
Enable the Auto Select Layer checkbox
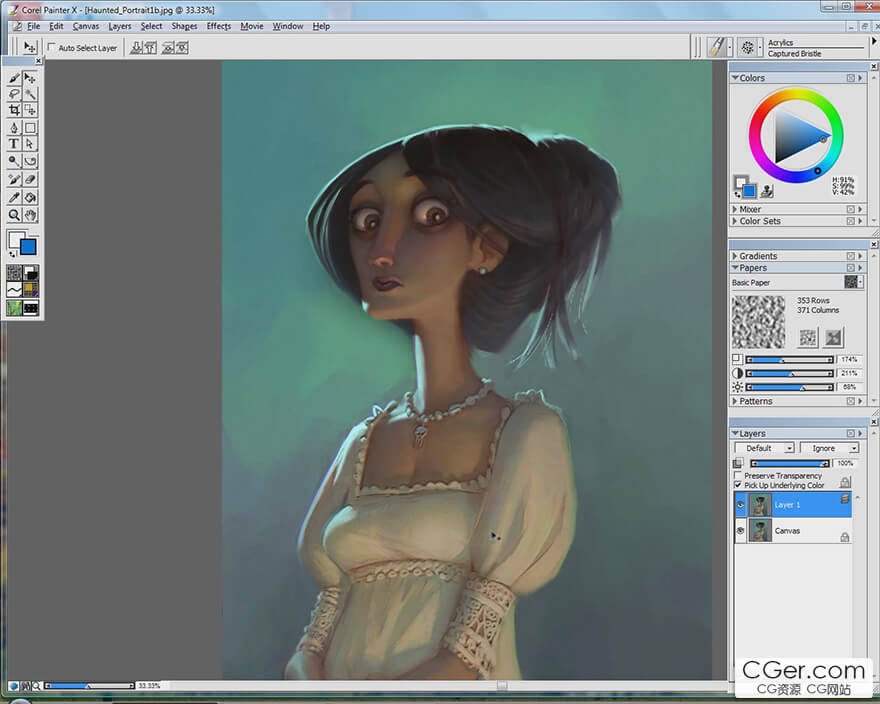point(52,48)
